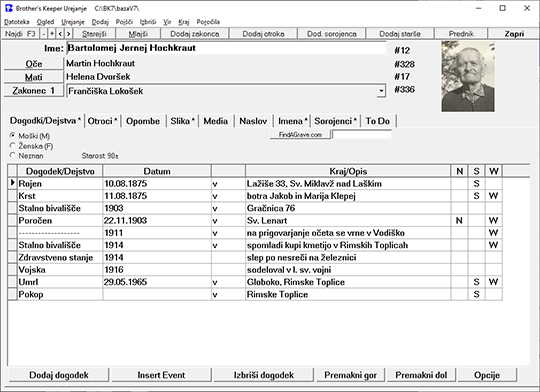
Task: Click the S marker in Pokop row
Action: 476,295
